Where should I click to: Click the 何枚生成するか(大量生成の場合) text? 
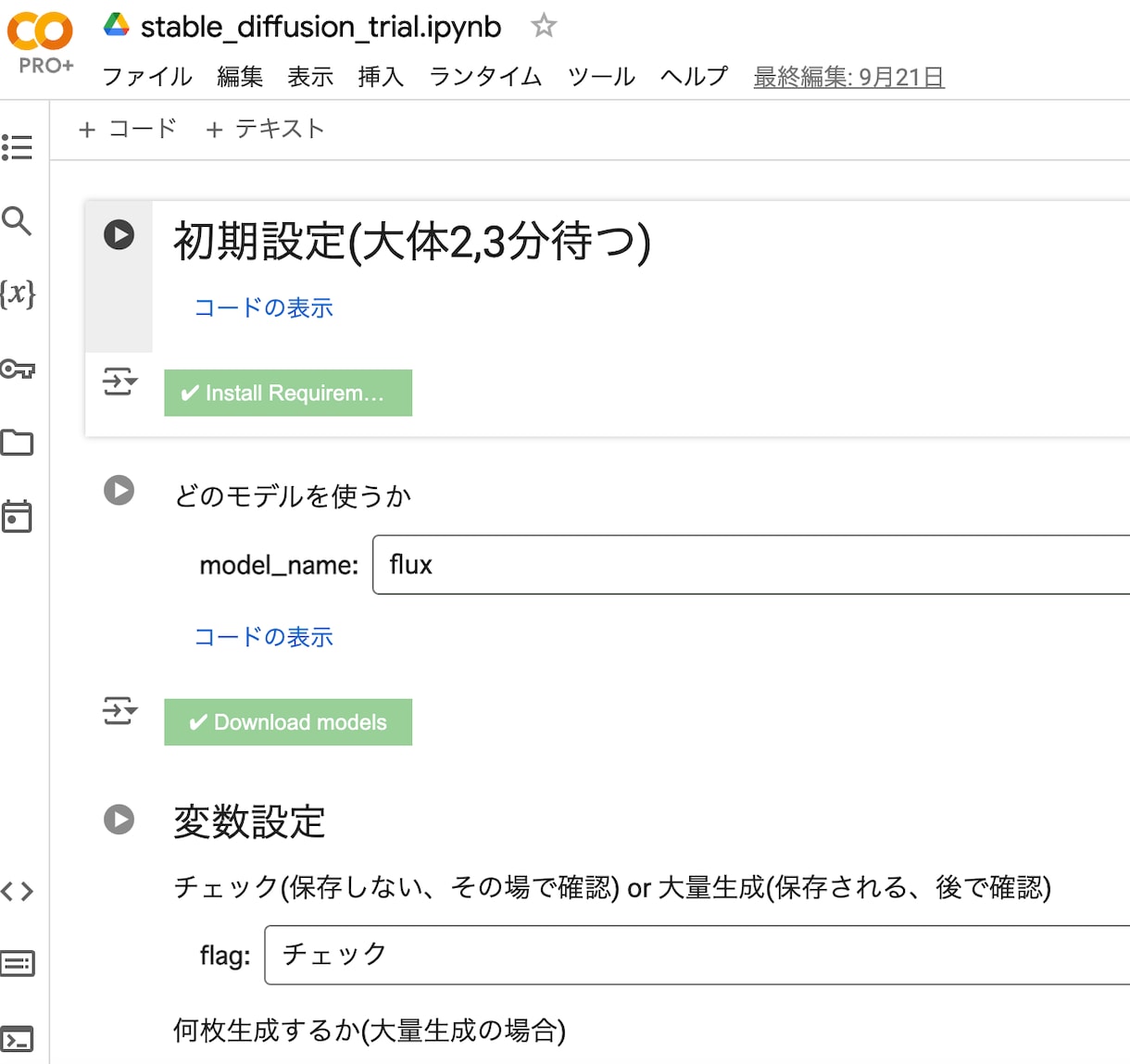tap(370, 1031)
